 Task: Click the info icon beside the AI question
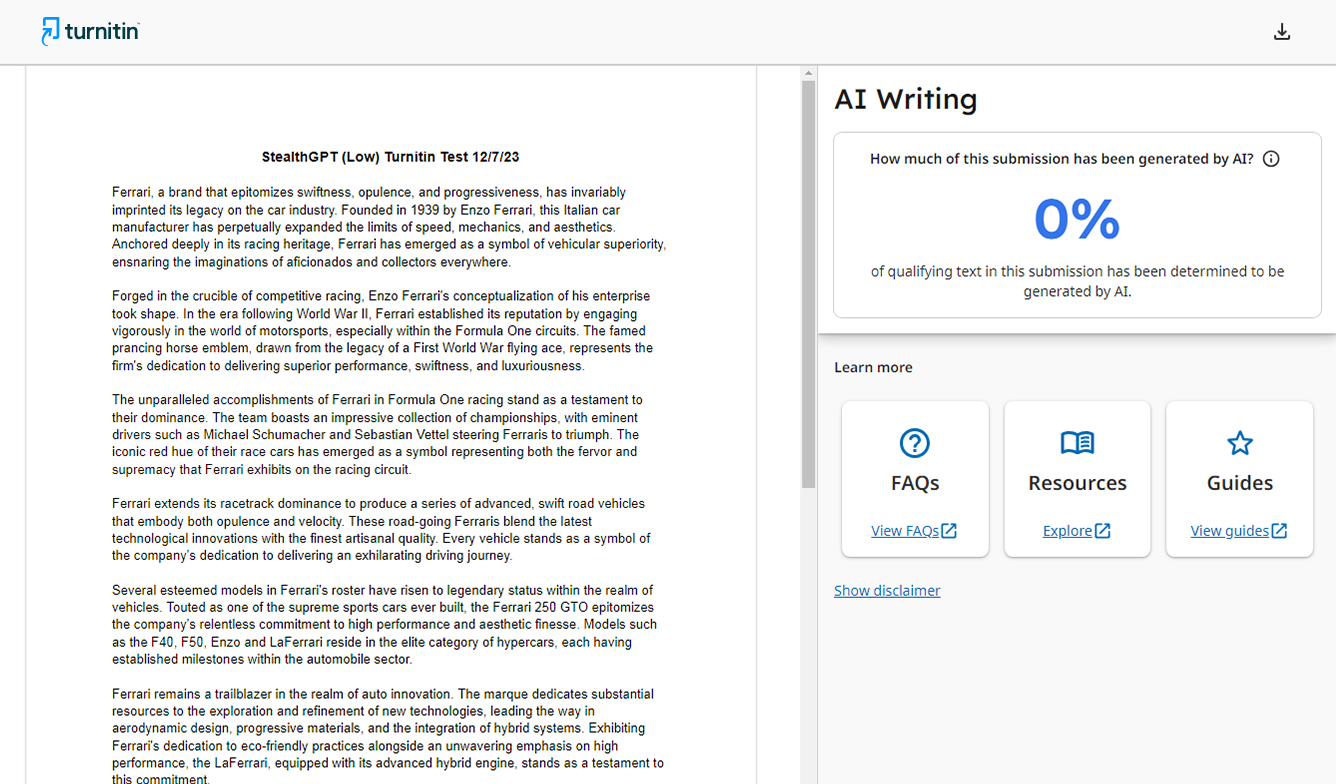1271,159
